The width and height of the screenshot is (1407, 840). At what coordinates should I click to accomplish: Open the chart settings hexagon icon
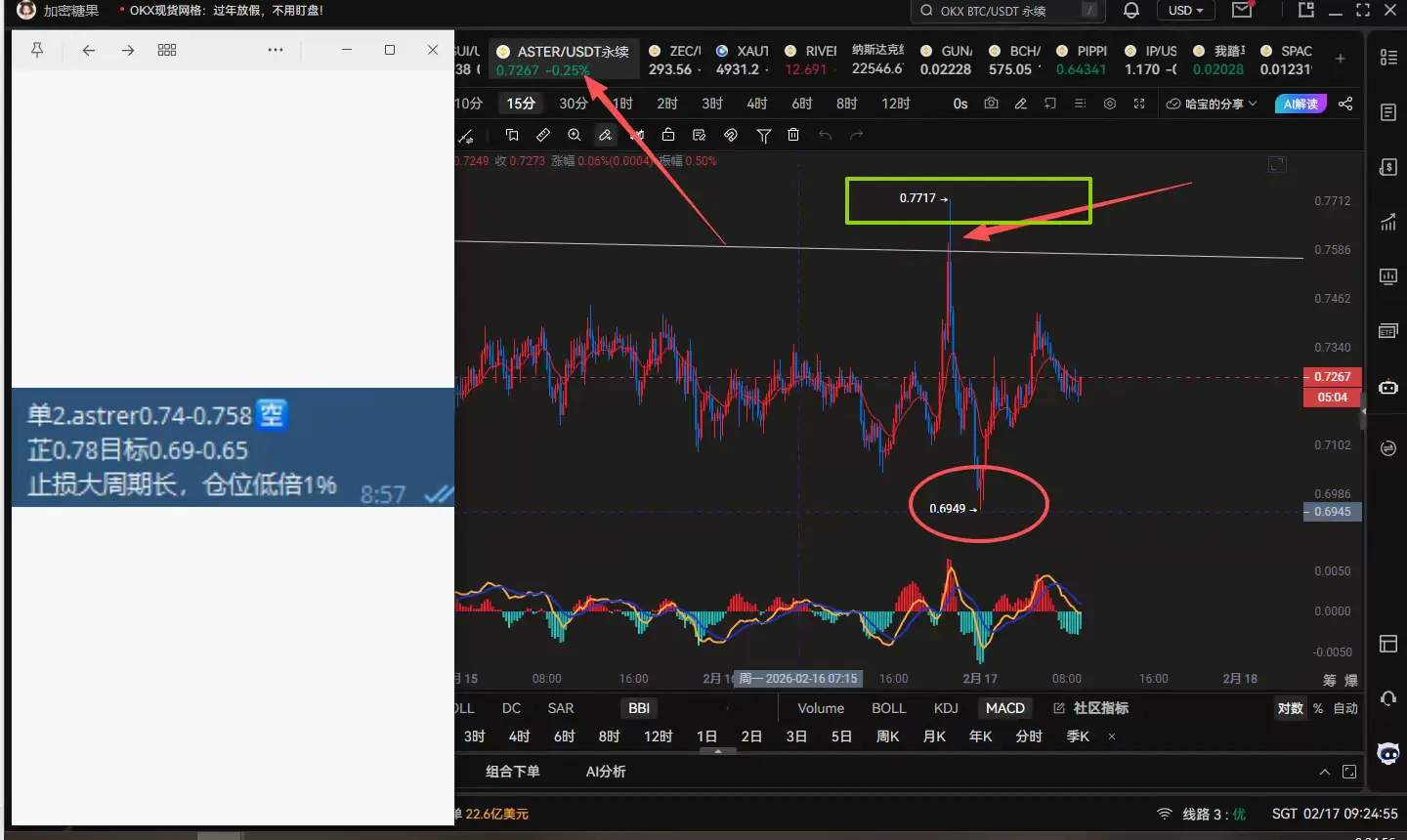pyautogui.click(x=1110, y=104)
